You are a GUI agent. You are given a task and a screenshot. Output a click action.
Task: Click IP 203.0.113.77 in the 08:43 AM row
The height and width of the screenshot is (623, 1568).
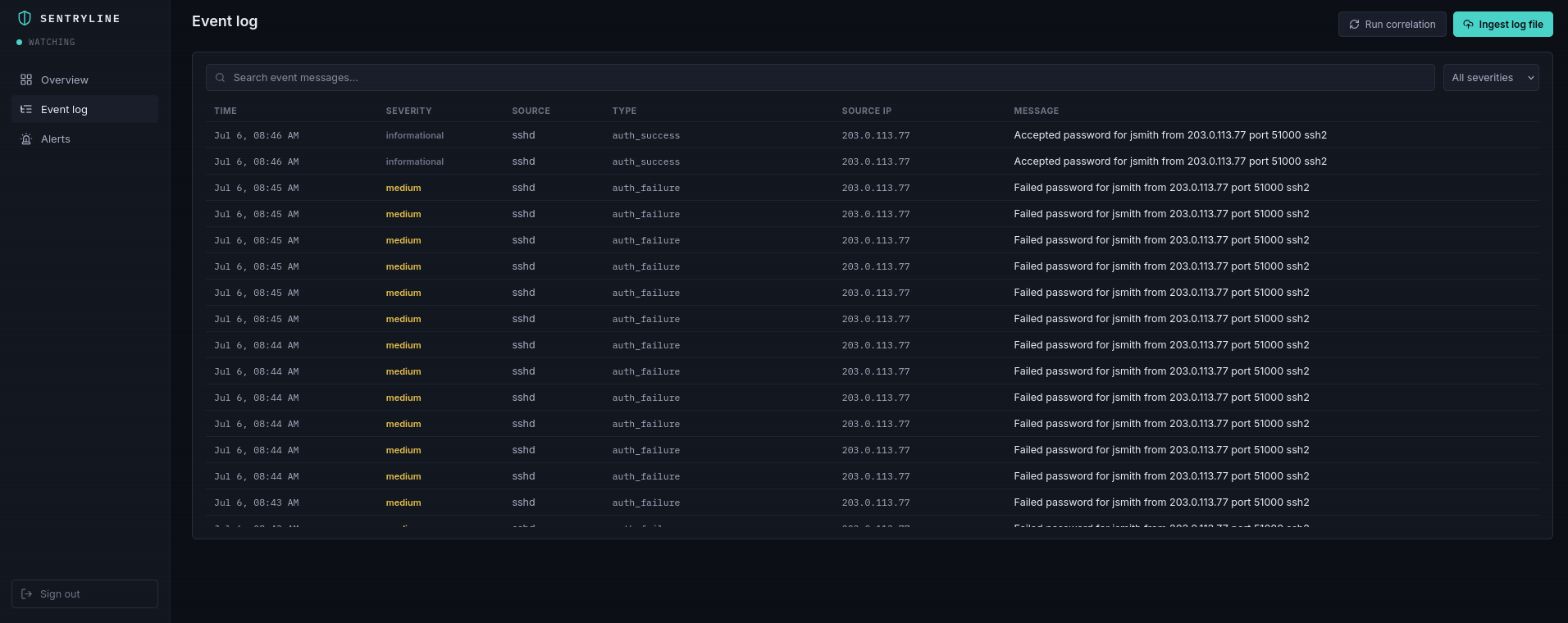coord(875,502)
